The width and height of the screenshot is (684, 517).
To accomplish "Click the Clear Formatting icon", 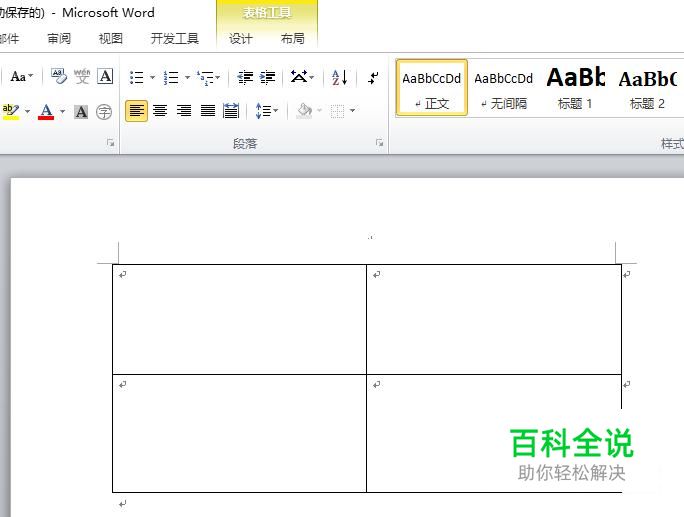I will [59, 77].
